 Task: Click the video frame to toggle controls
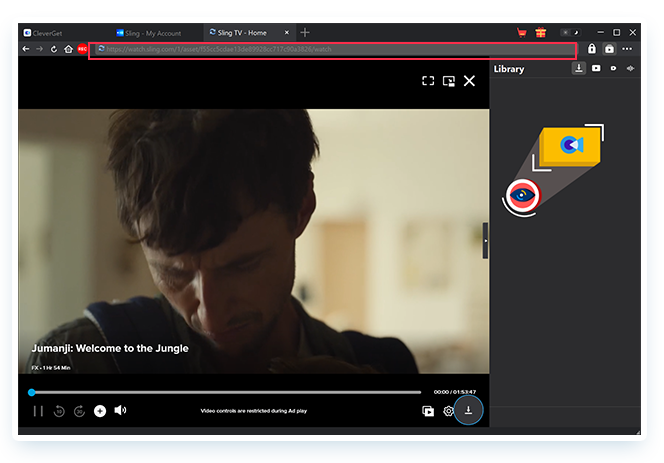[x=254, y=241]
